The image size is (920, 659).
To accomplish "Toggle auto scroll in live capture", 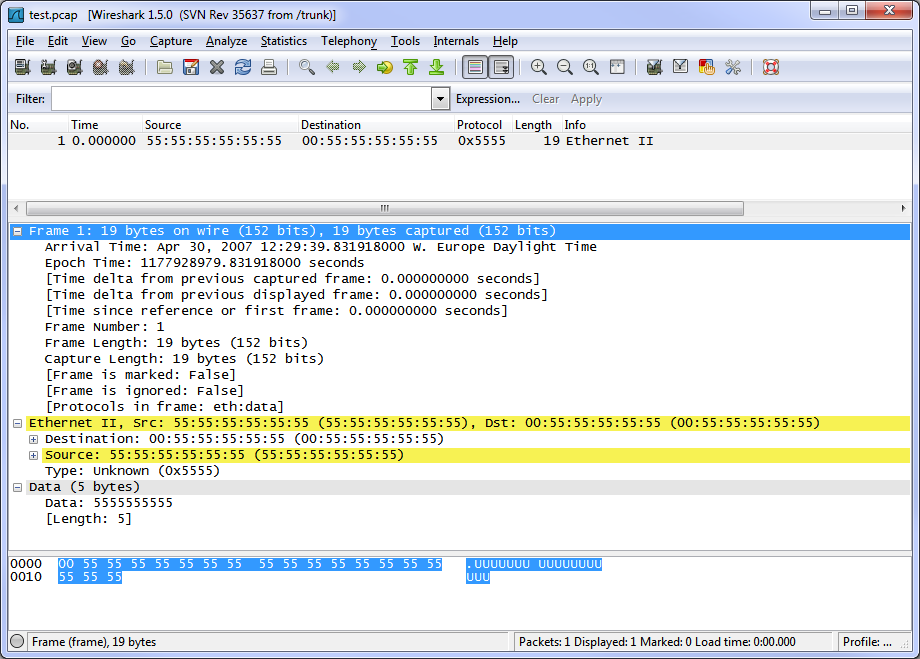I will tap(502, 67).
